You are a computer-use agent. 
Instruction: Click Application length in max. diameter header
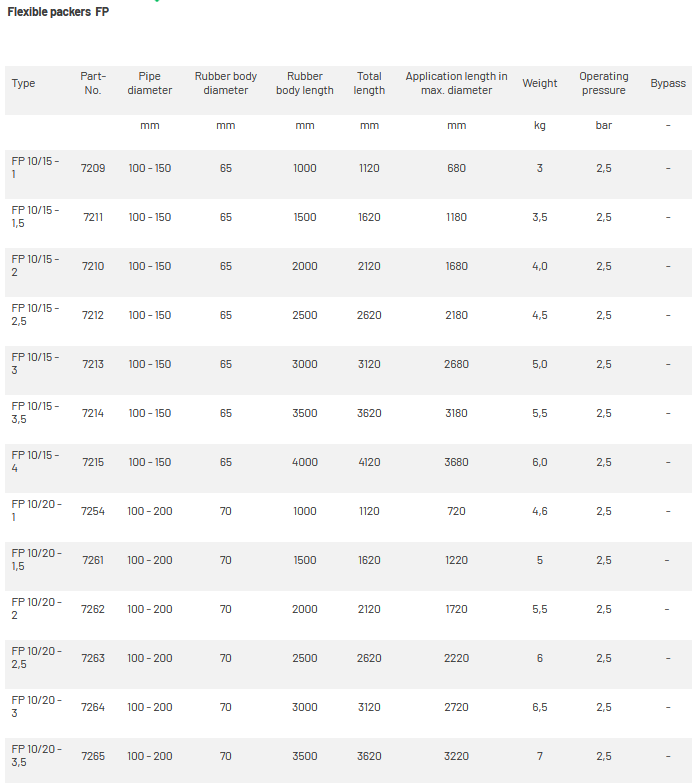click(x=456, y=83)
